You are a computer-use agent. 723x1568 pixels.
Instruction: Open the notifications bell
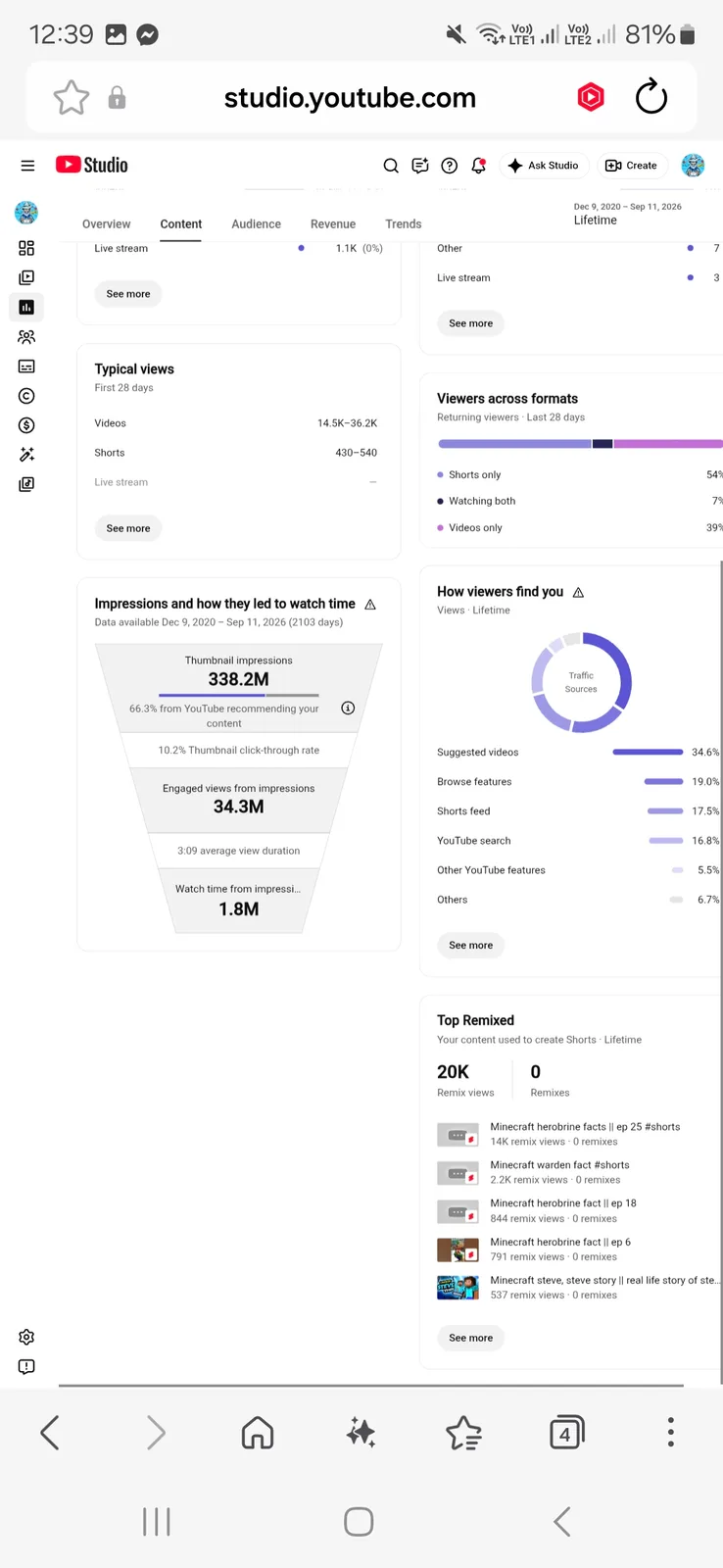[479, 166]
